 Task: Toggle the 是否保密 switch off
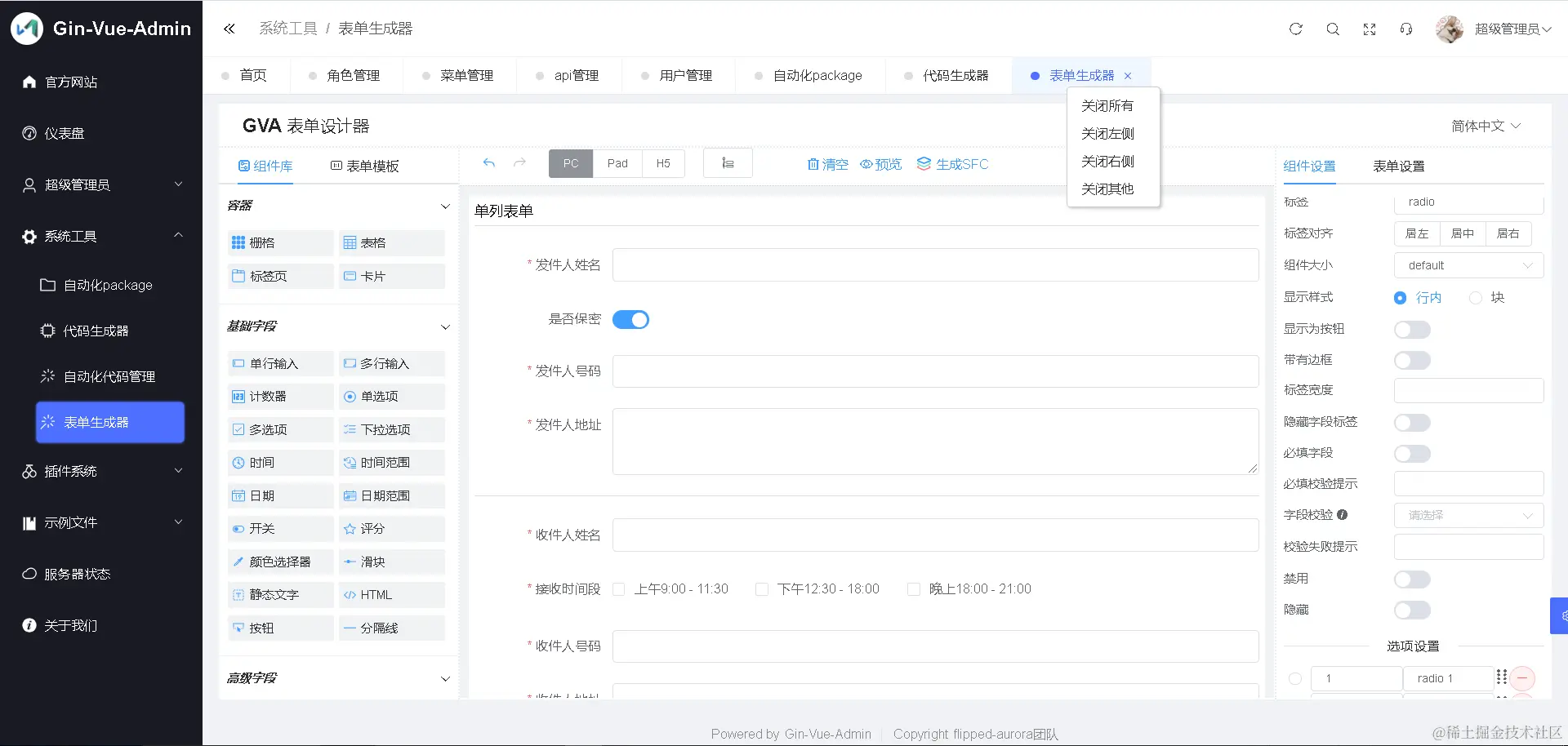pos(630,319)
